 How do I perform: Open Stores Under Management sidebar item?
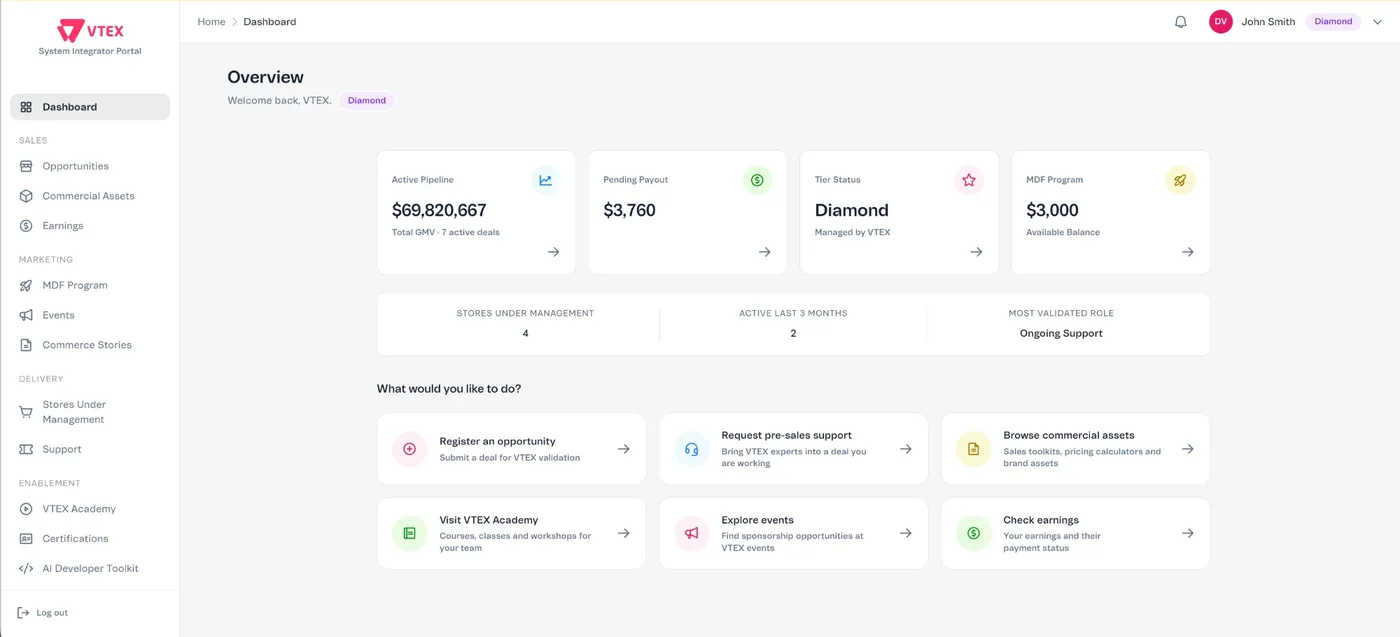coord(90,412)
